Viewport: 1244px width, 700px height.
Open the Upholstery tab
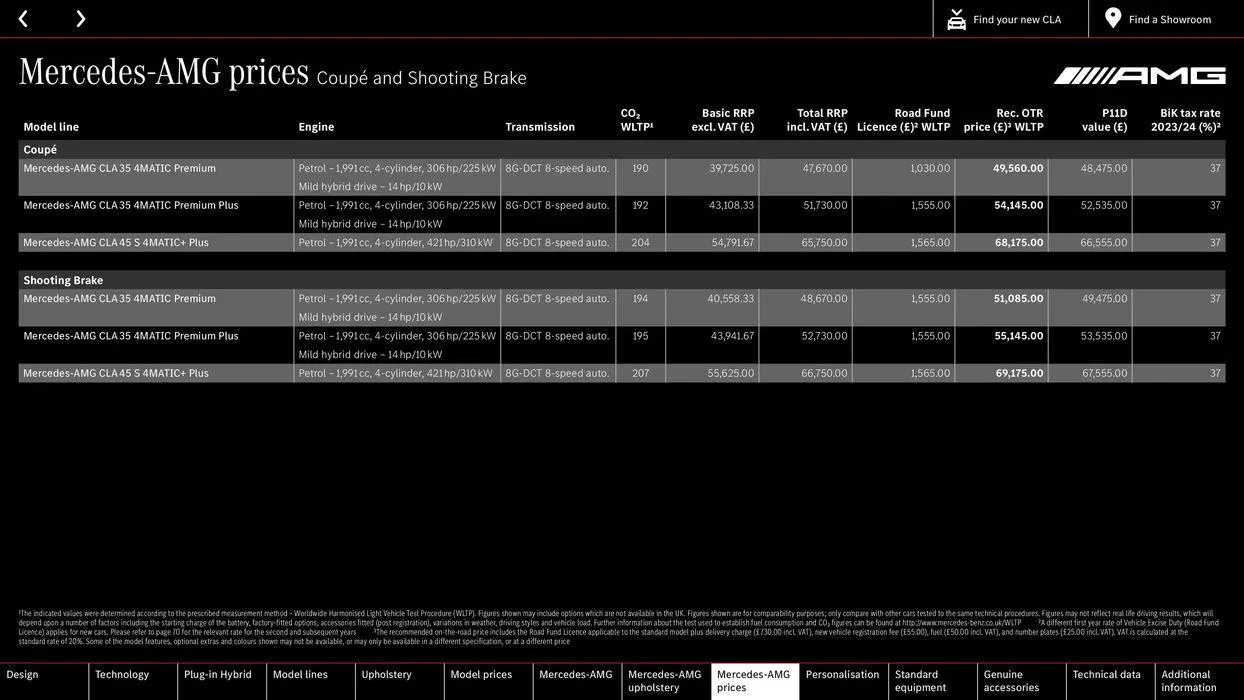click(387, 675)
